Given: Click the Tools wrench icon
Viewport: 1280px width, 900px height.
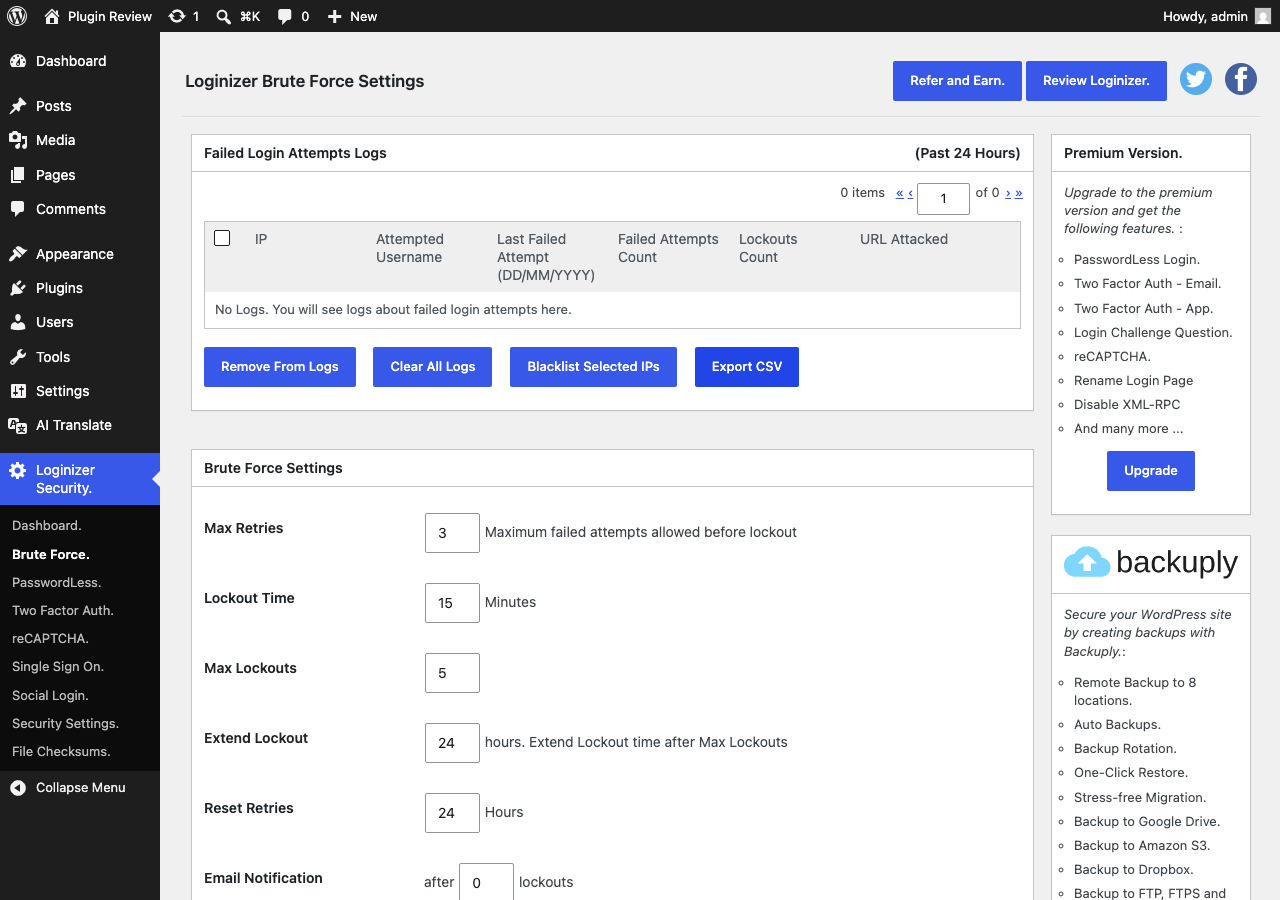Looking at the screenshot, I should pyautogui.click(x=18, y=357).
